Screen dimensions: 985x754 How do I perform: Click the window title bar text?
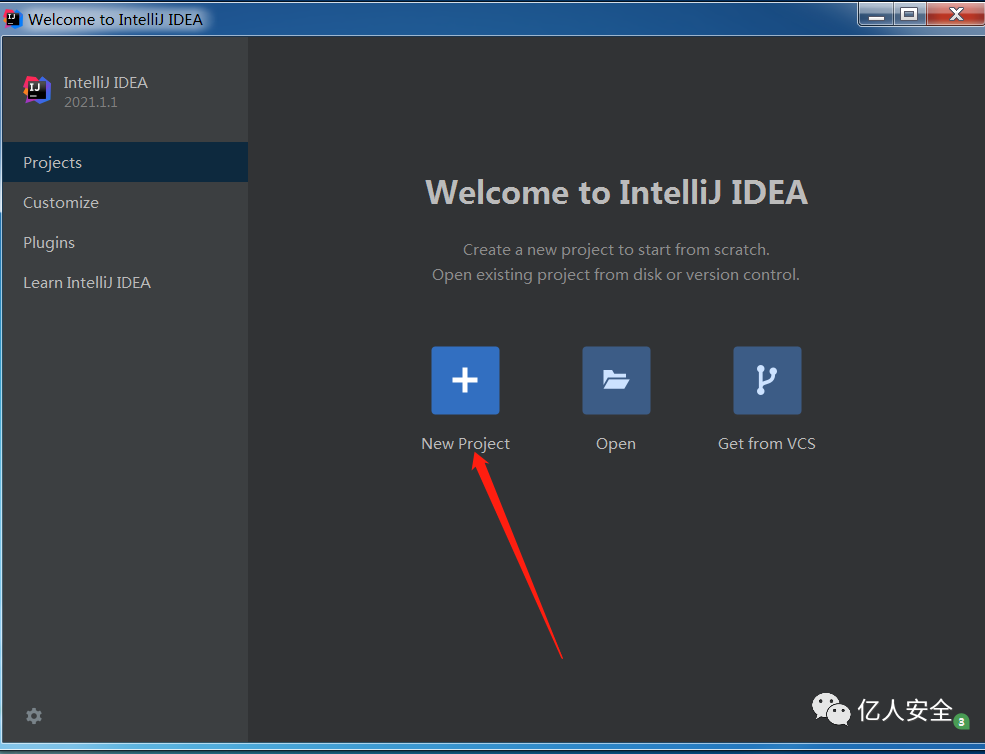click(x=116, y=19)
